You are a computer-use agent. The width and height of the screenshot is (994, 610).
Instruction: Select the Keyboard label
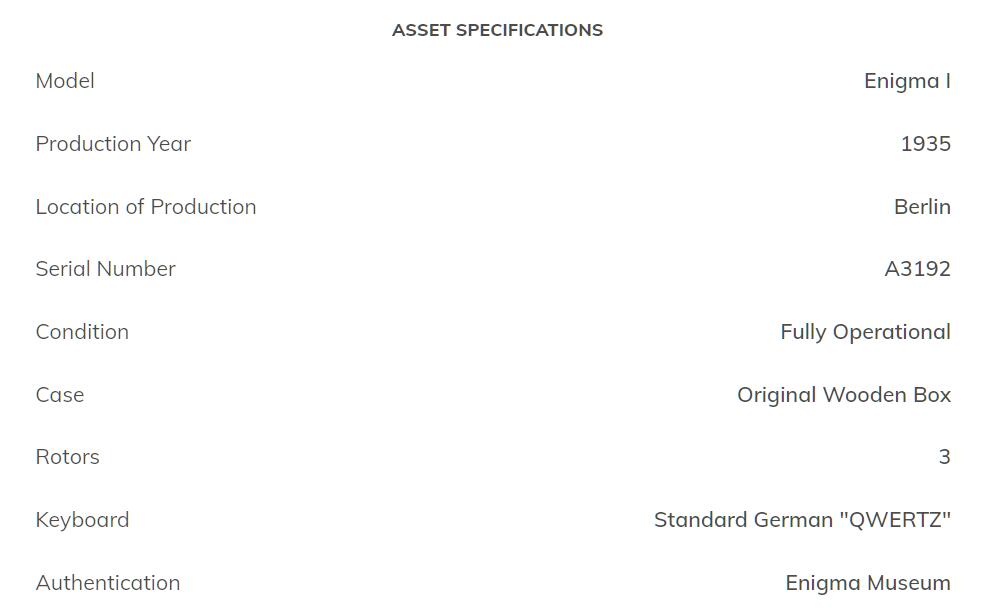coord(82,520)
